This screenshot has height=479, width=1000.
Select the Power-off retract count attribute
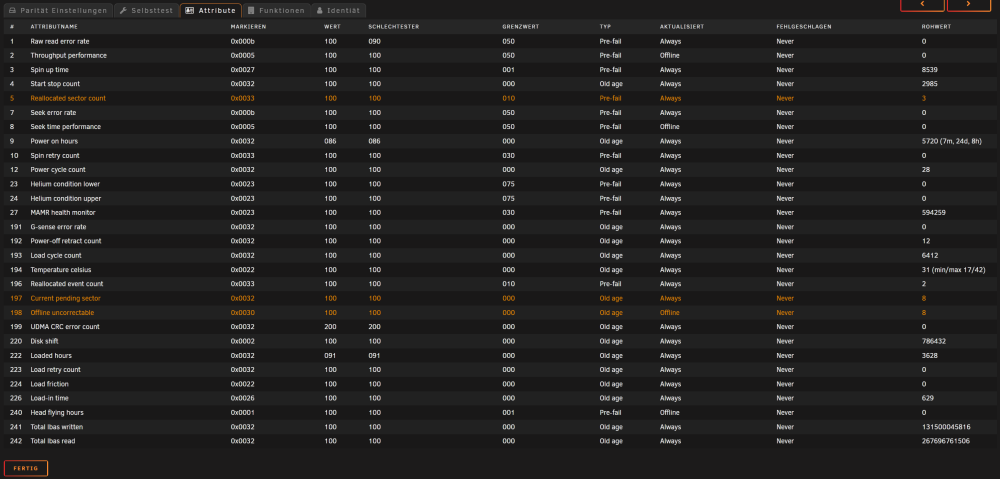[x=66, y=241]
